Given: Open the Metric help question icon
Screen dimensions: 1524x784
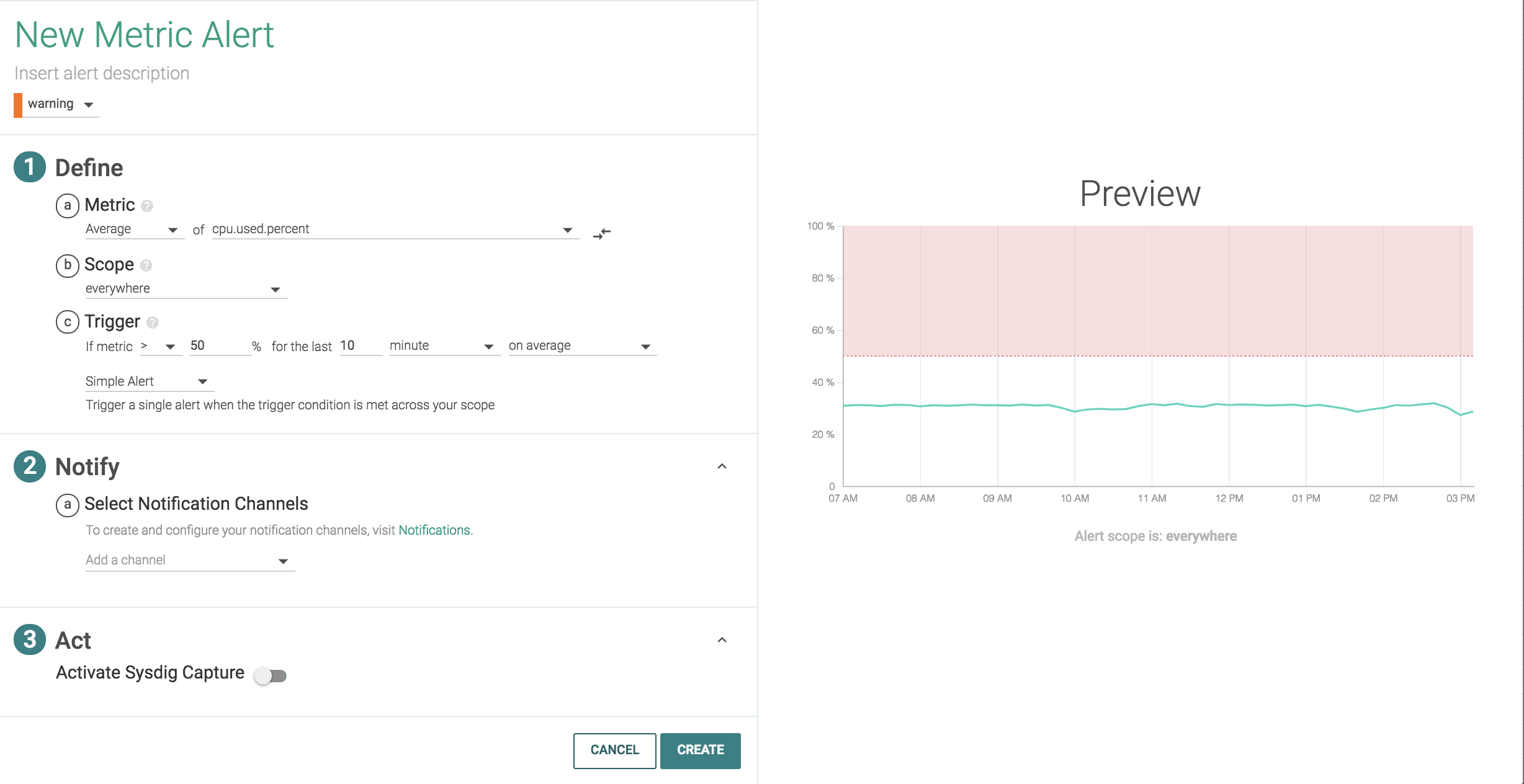Looking at the screenshot, I should (x=147, y=206).
